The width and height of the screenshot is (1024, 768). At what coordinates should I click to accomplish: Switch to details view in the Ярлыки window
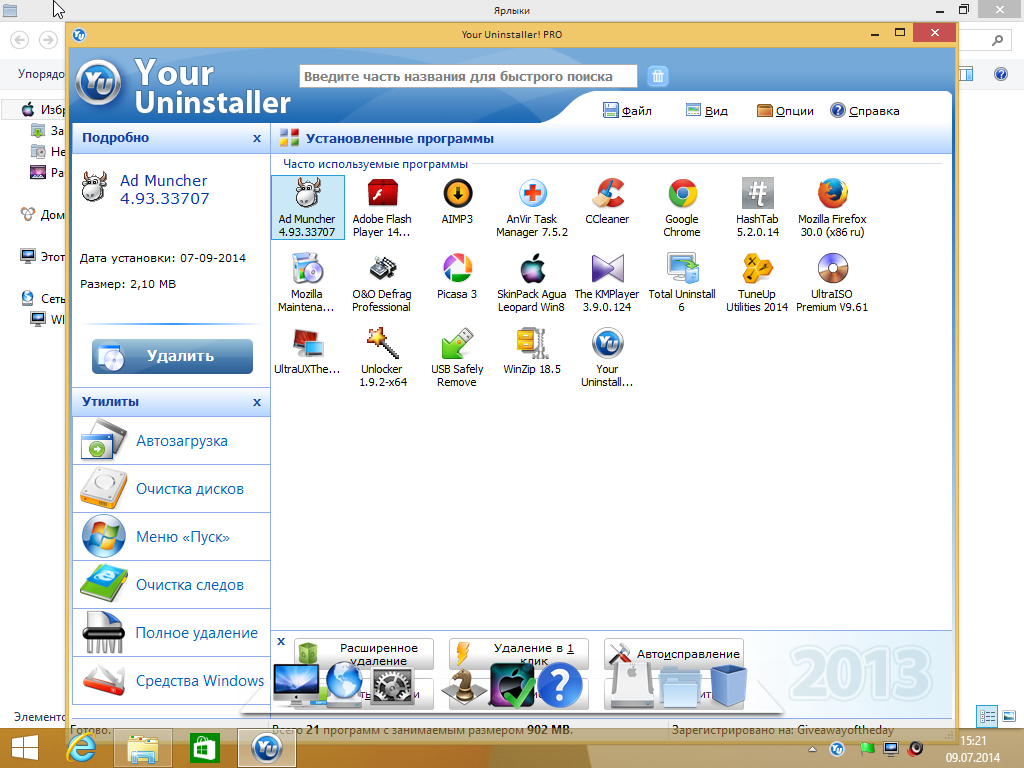pyautogui.click(x=986, y=716)
